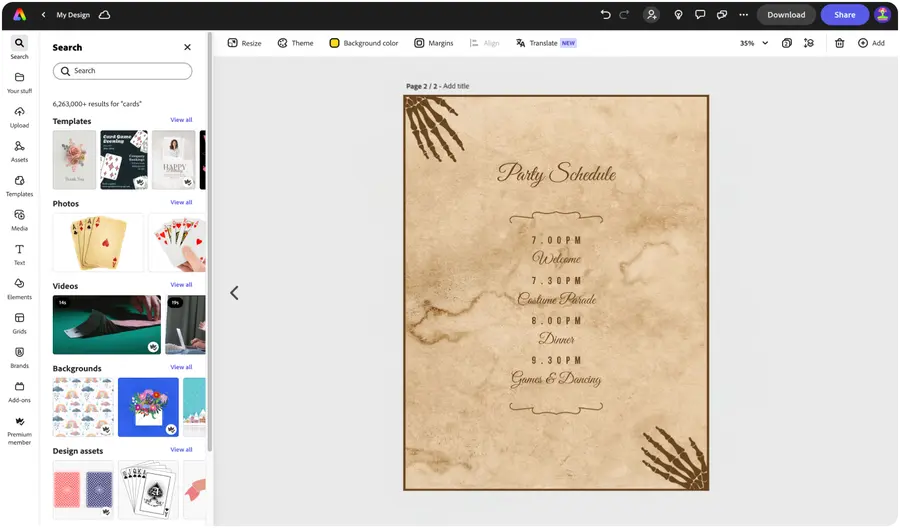Select the hand holding cards photo
This screenshot has height=528, width=900.
177,242
